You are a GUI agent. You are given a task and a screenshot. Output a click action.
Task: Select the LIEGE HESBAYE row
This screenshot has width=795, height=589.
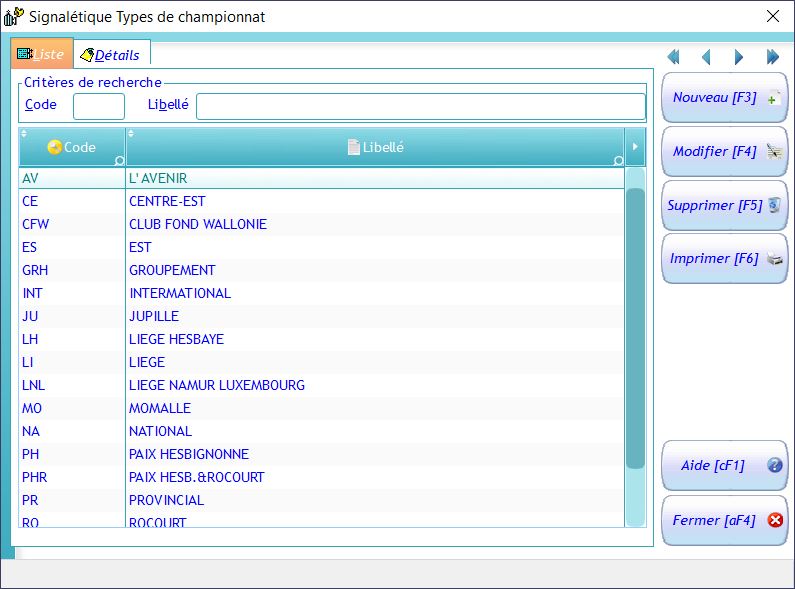tap(321, 339)
